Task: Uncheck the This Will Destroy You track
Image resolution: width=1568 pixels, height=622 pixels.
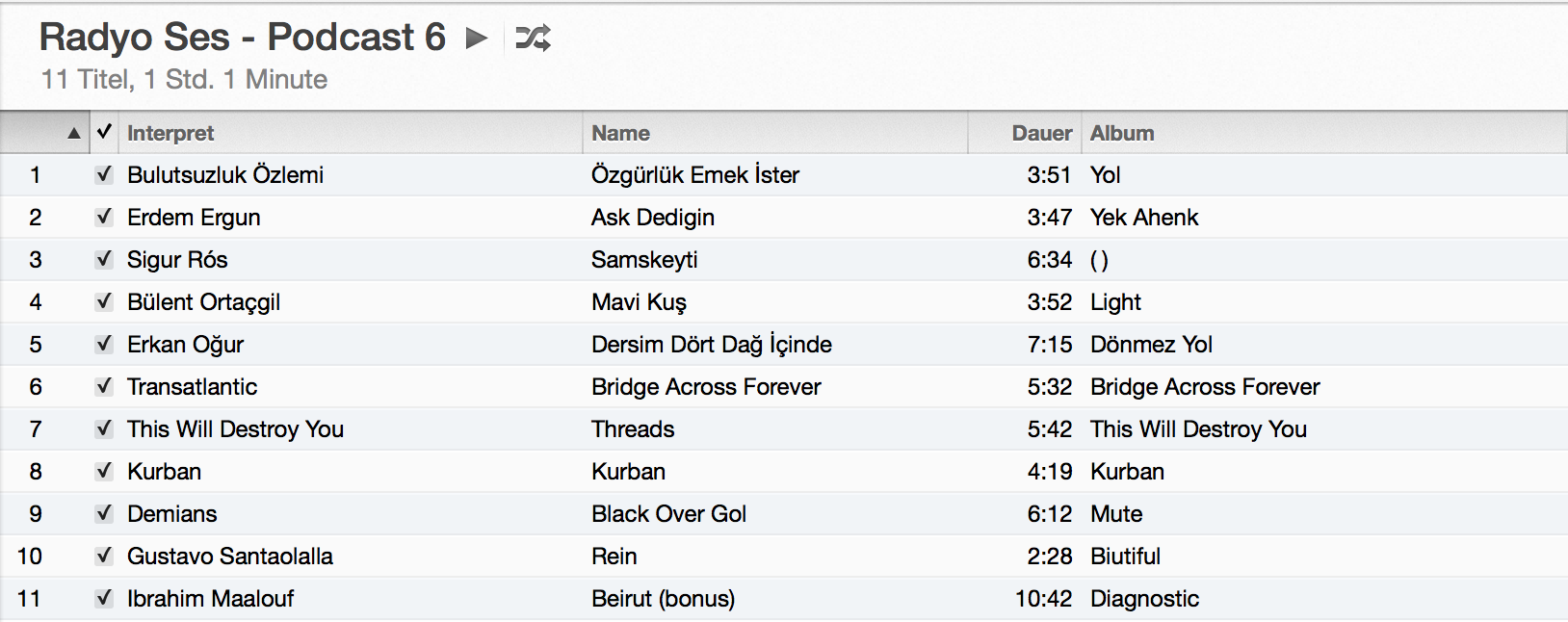Action: [104, 428]
